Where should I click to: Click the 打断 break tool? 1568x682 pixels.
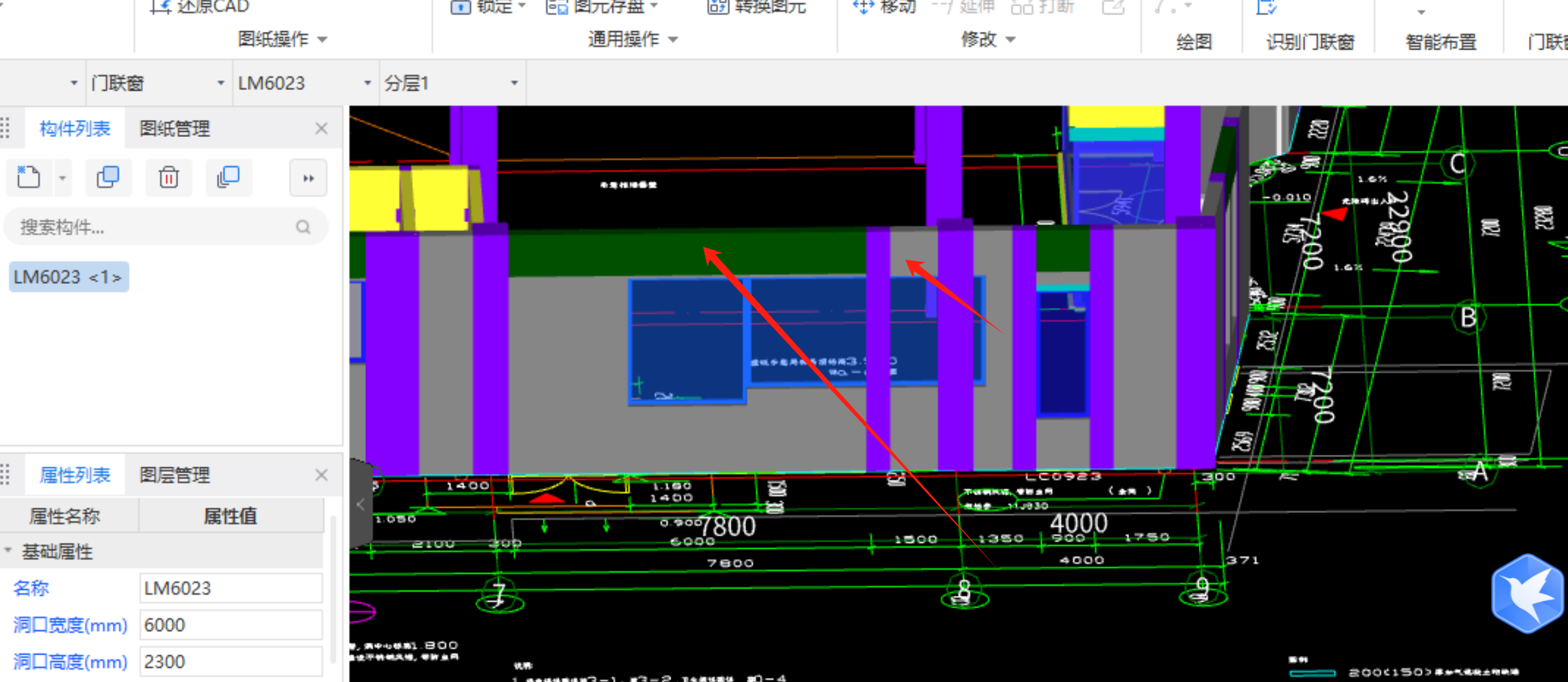pos(1042,7)
